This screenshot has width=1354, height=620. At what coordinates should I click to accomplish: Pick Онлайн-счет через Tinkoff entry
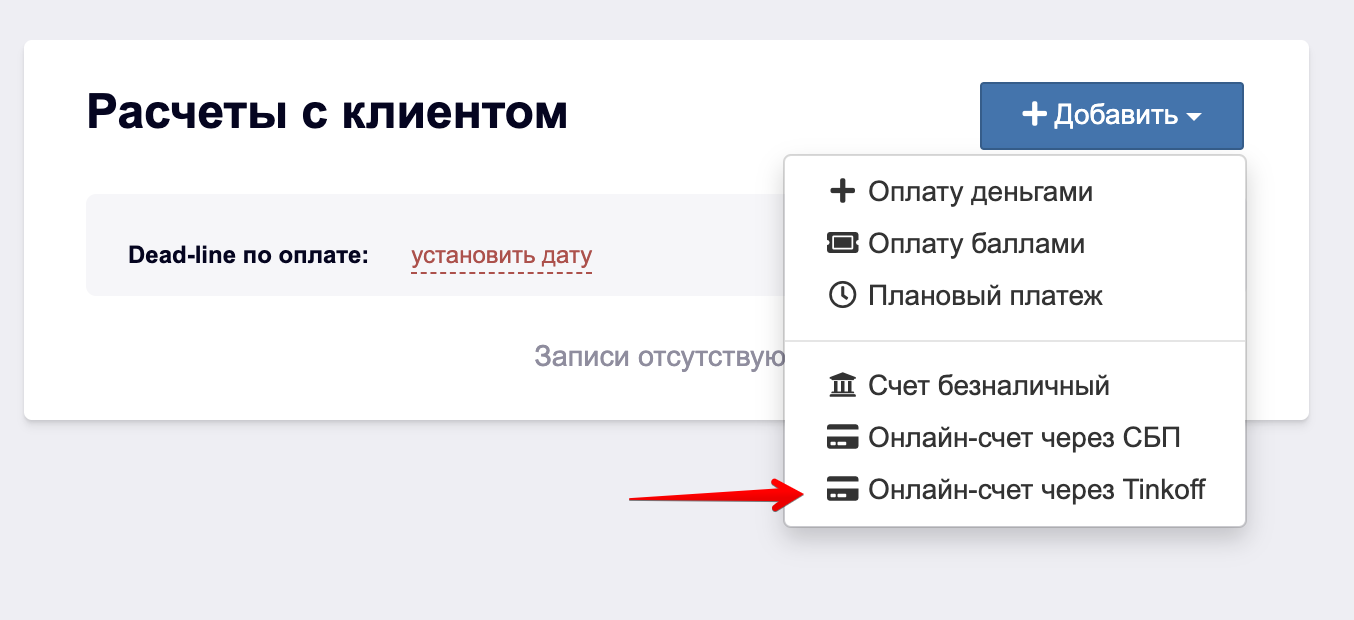pos(1015,490)
